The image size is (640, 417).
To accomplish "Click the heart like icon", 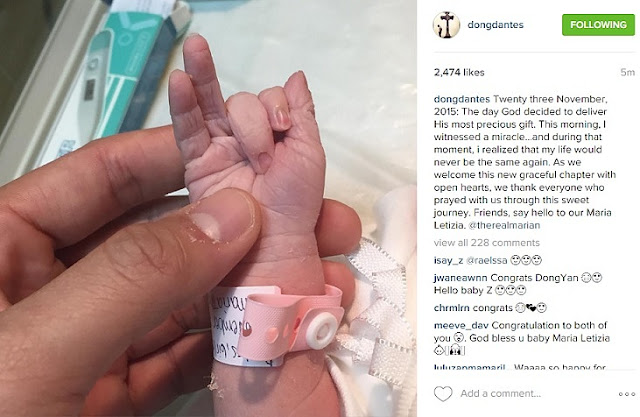I will pyautogui.click(x=443, y=394).
